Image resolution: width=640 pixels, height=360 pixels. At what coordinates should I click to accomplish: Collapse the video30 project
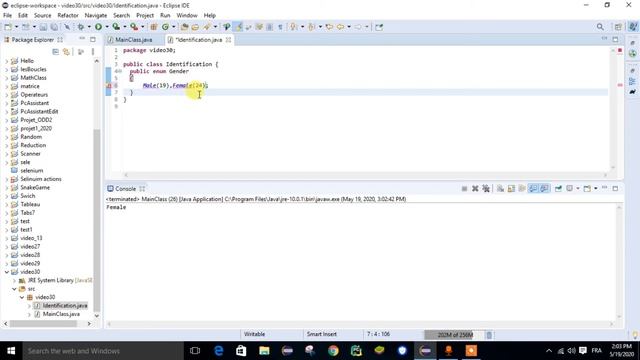[7, 272]
